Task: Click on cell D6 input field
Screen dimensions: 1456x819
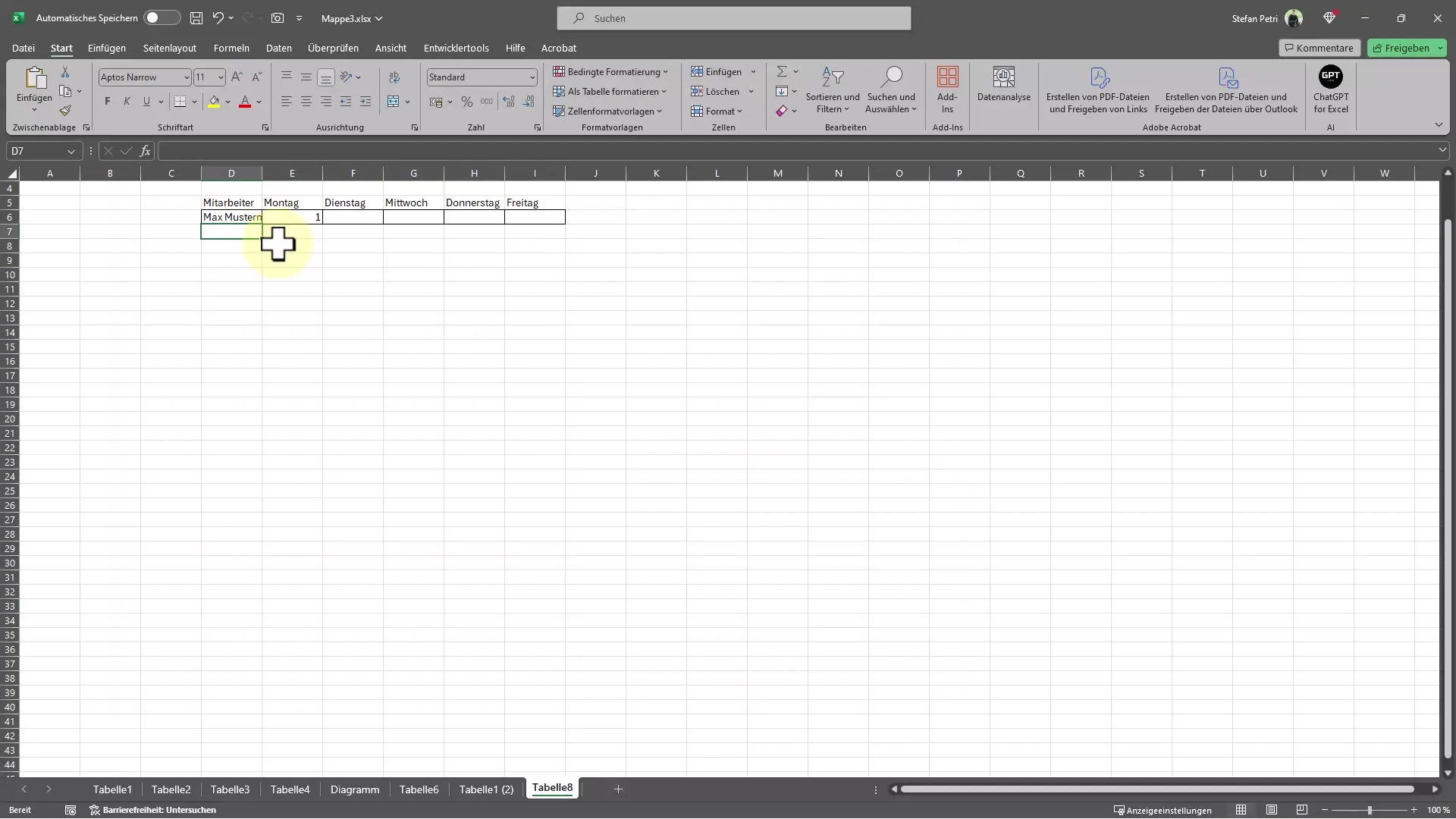Action: point(232,217)
